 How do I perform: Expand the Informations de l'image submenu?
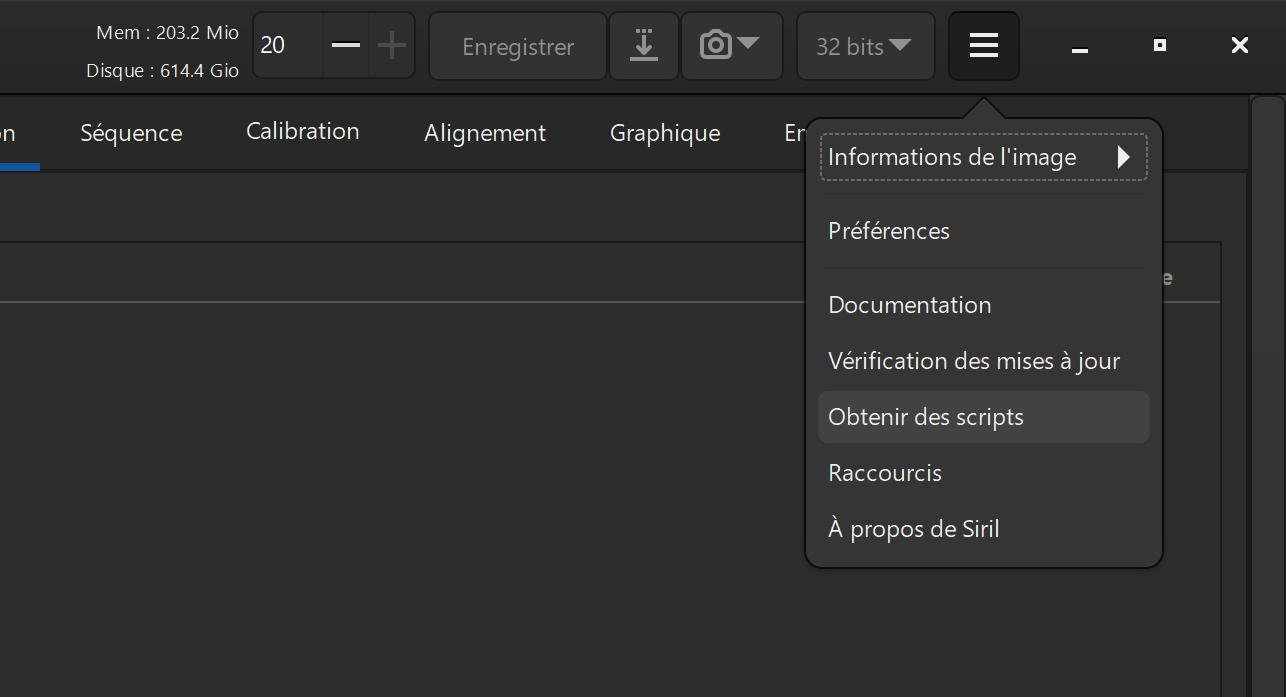click(x=983, y=157)
